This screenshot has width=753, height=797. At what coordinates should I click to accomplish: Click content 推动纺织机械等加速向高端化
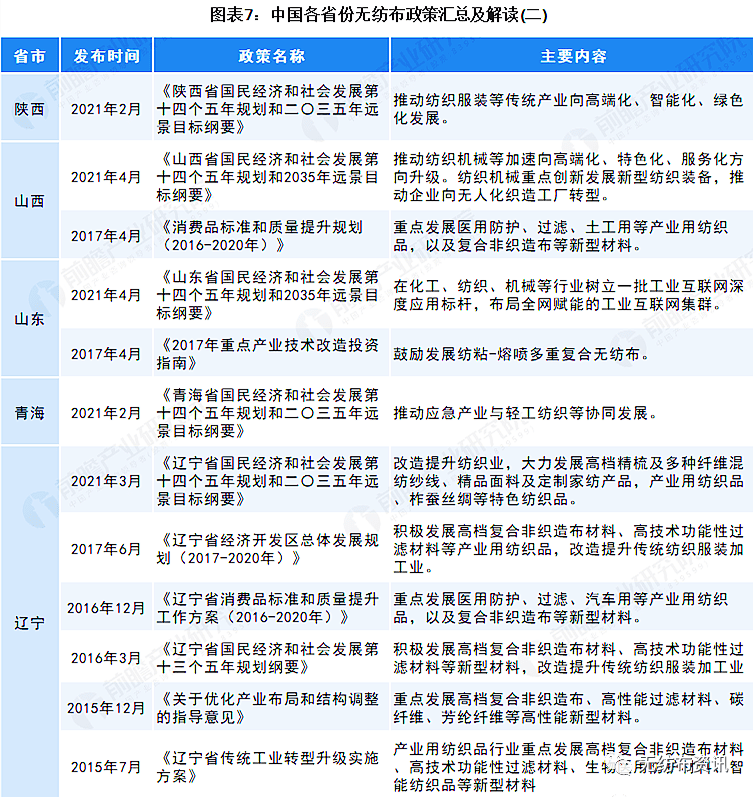[x=568, y=177]
